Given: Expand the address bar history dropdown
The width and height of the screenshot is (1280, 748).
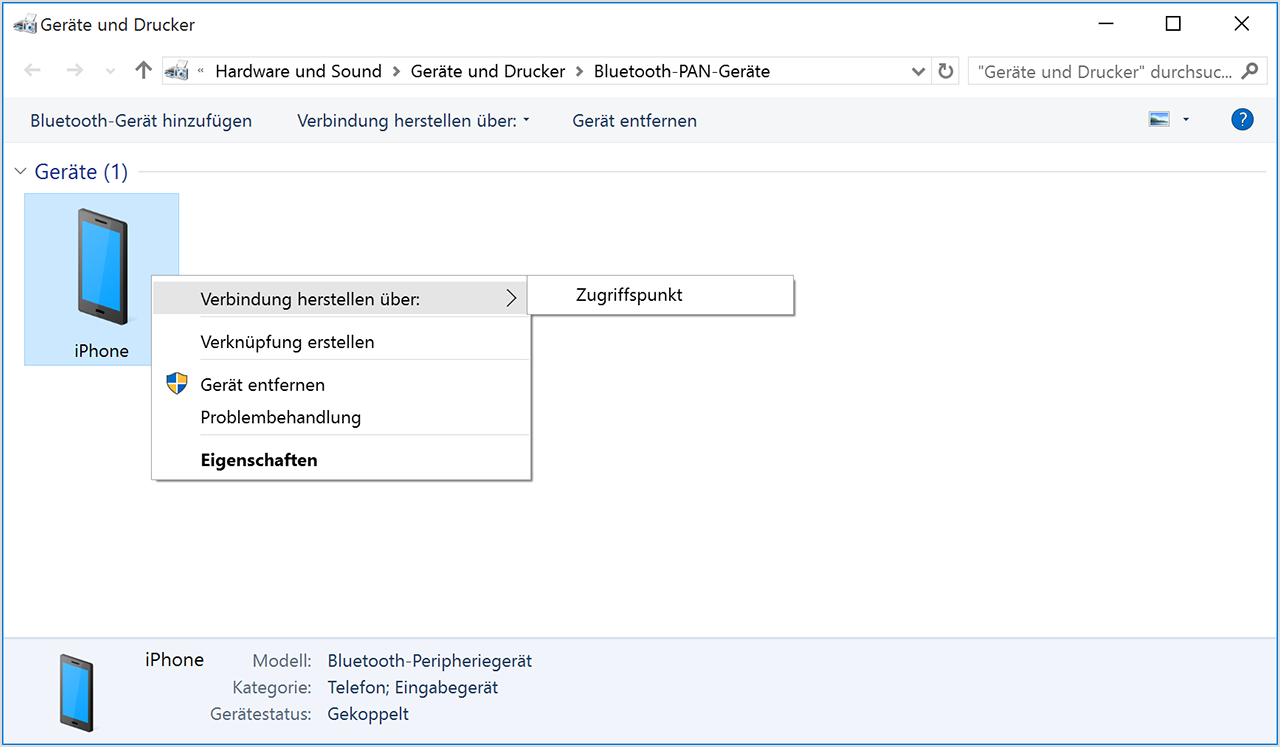Looking at the screenshot, I should (919, 71).
